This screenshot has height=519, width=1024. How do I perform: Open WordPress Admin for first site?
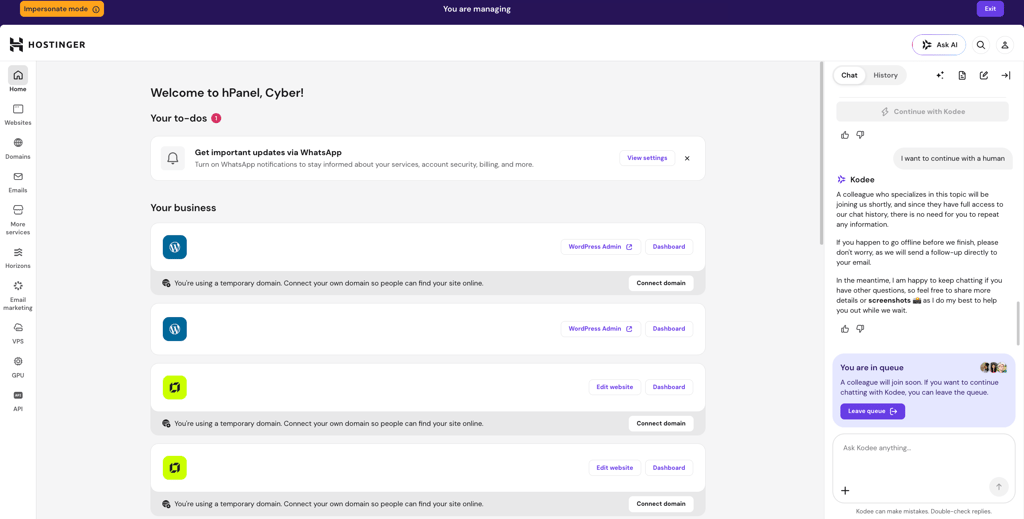tap(600, 247)
